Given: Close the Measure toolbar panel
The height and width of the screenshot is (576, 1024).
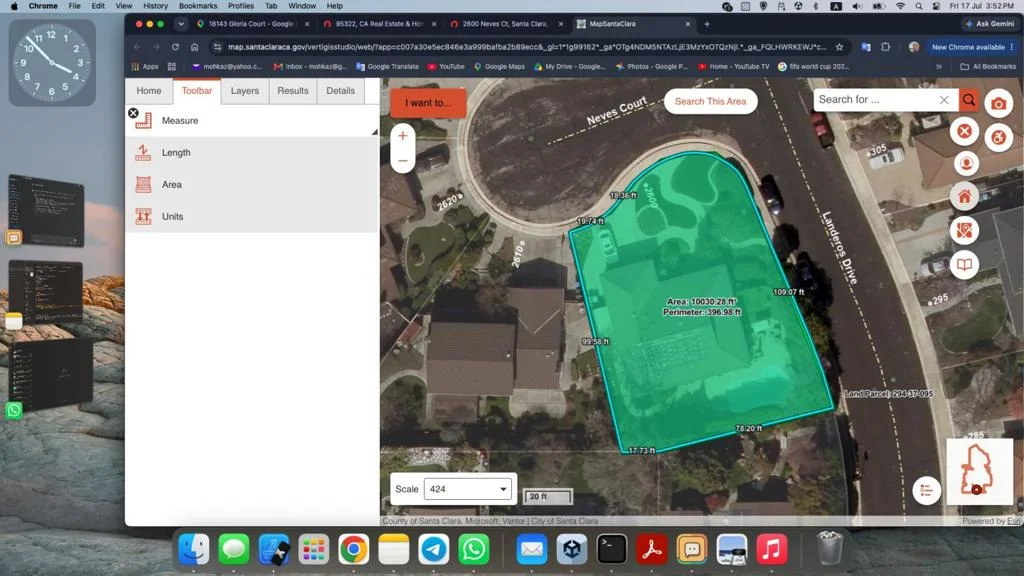Looking at the screenshot, I should tap(133, 113).
